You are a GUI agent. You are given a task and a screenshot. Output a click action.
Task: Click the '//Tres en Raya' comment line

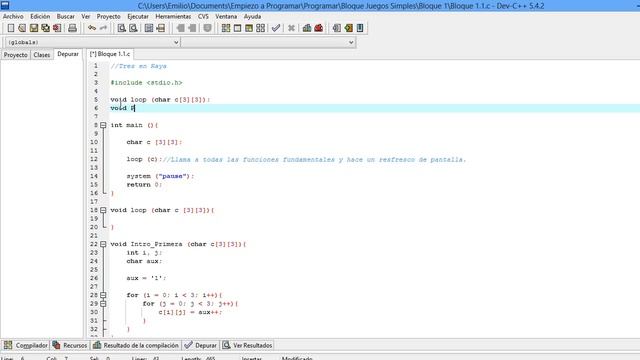coord(138,66)
